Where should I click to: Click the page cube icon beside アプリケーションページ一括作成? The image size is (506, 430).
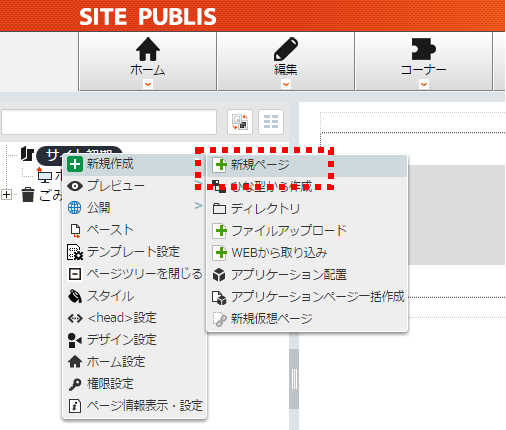coord(219,297)
